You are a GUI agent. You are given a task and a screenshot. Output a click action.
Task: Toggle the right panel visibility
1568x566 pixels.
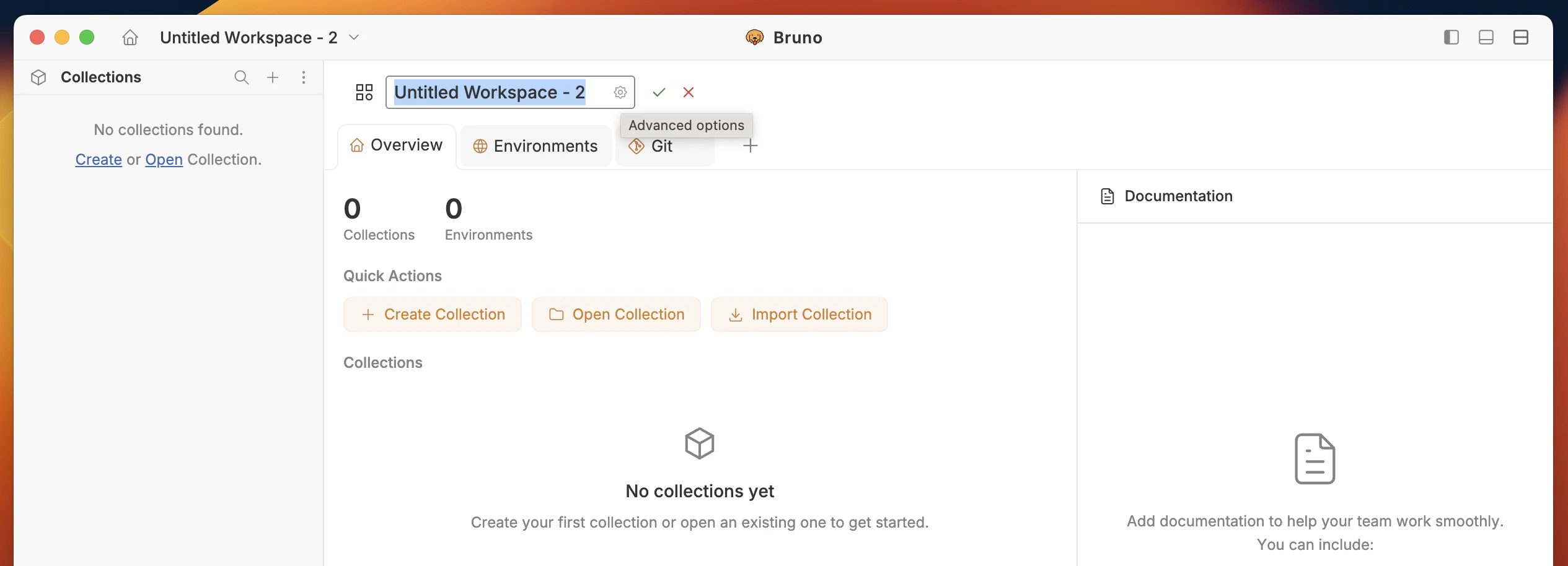tap(1522, 37)
